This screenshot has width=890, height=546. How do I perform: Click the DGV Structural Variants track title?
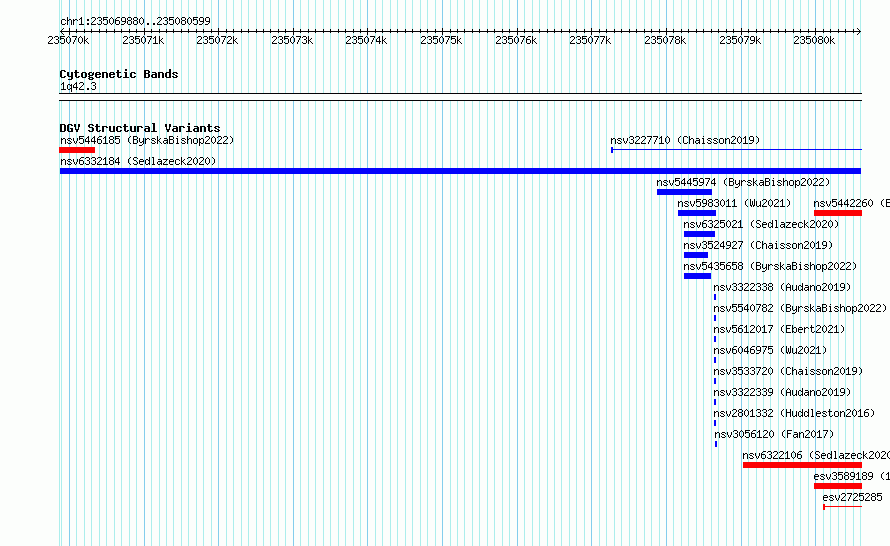point(140,128)
